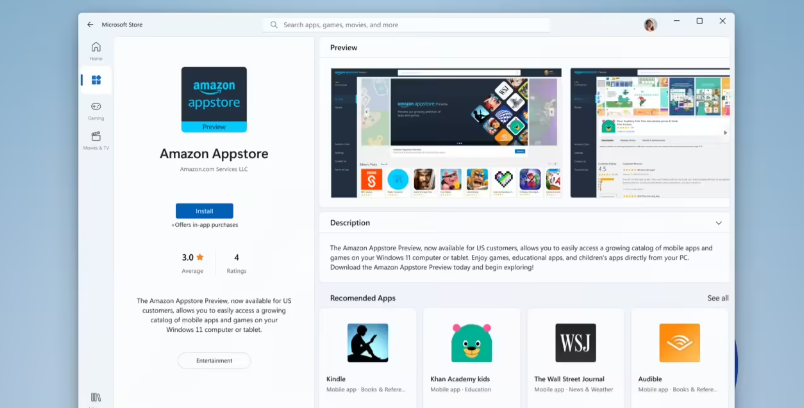Open the Home section in sidebar
Image resolution: width=804 pixels, height=408 pixels.
96,51
